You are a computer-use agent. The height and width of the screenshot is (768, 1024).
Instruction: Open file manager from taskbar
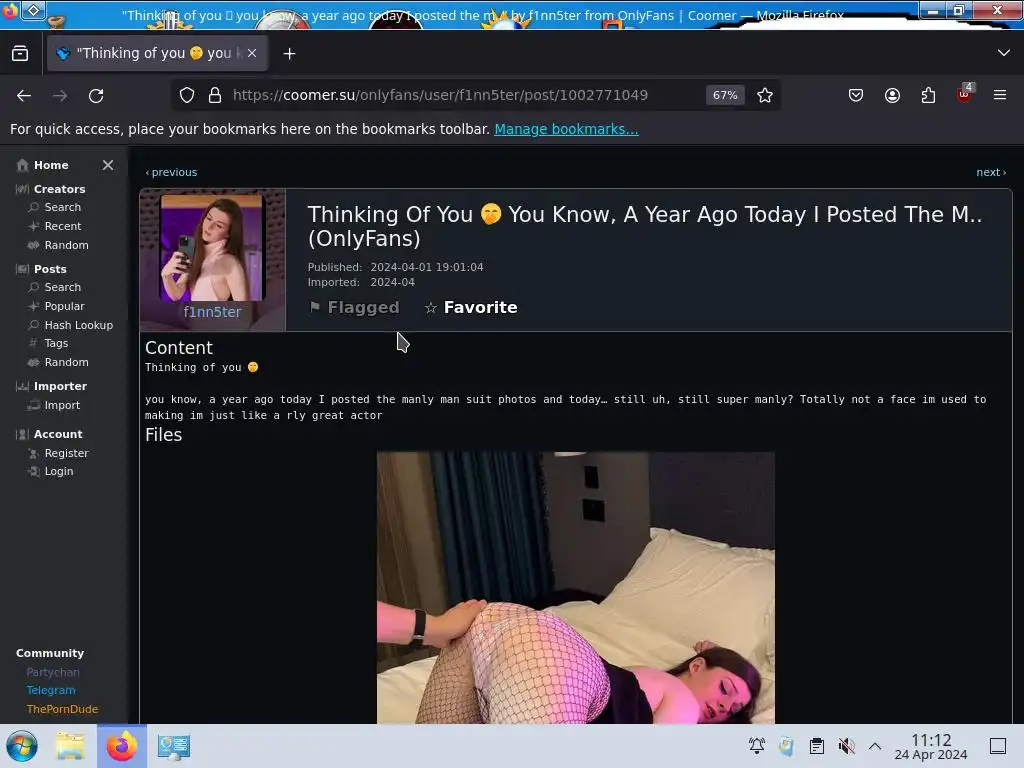[x=70, y=746]
